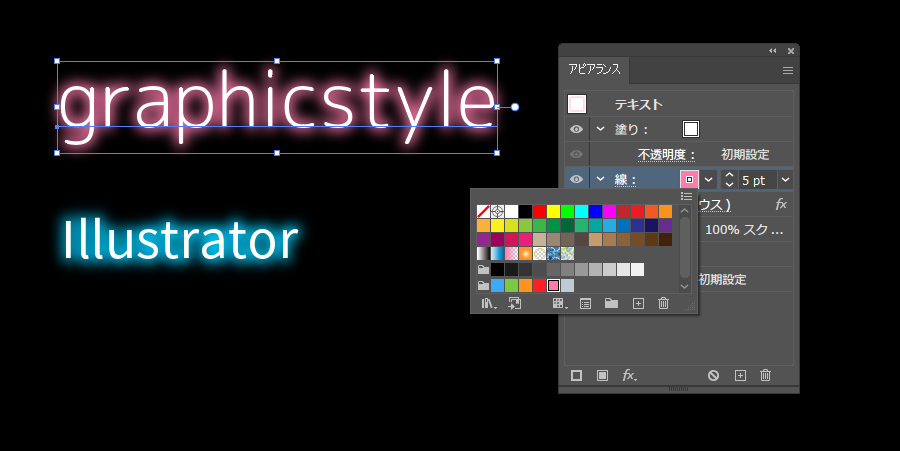This screenshot has height=451, width=900.
Task: Toggle visibility of the 不透明度 row
Action: 576,154
